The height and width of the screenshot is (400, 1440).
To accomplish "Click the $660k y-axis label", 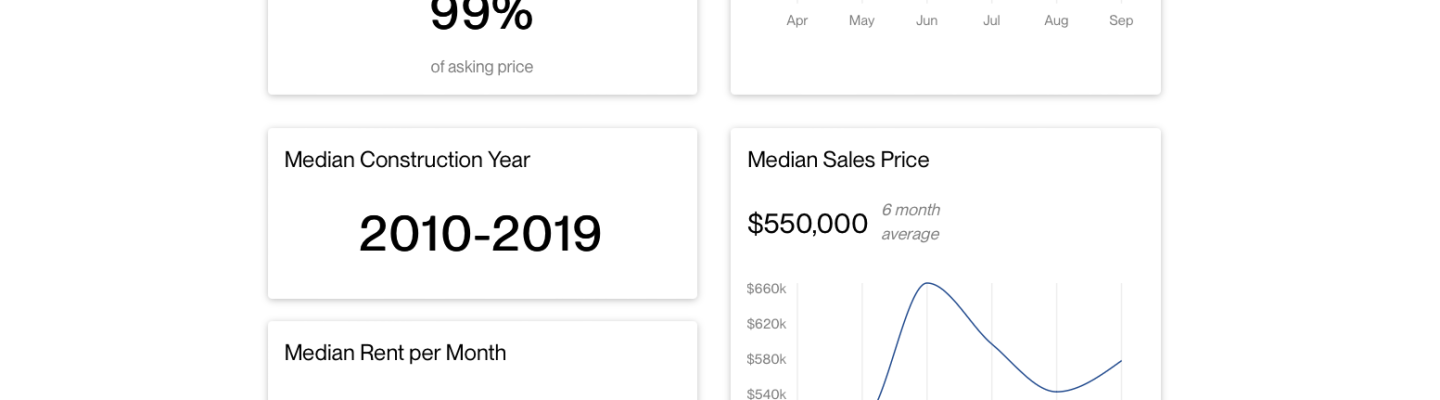I will point(766,289).
